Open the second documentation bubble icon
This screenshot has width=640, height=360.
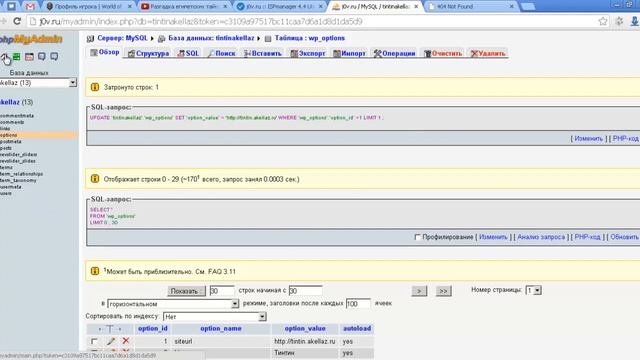click(54, 57)
